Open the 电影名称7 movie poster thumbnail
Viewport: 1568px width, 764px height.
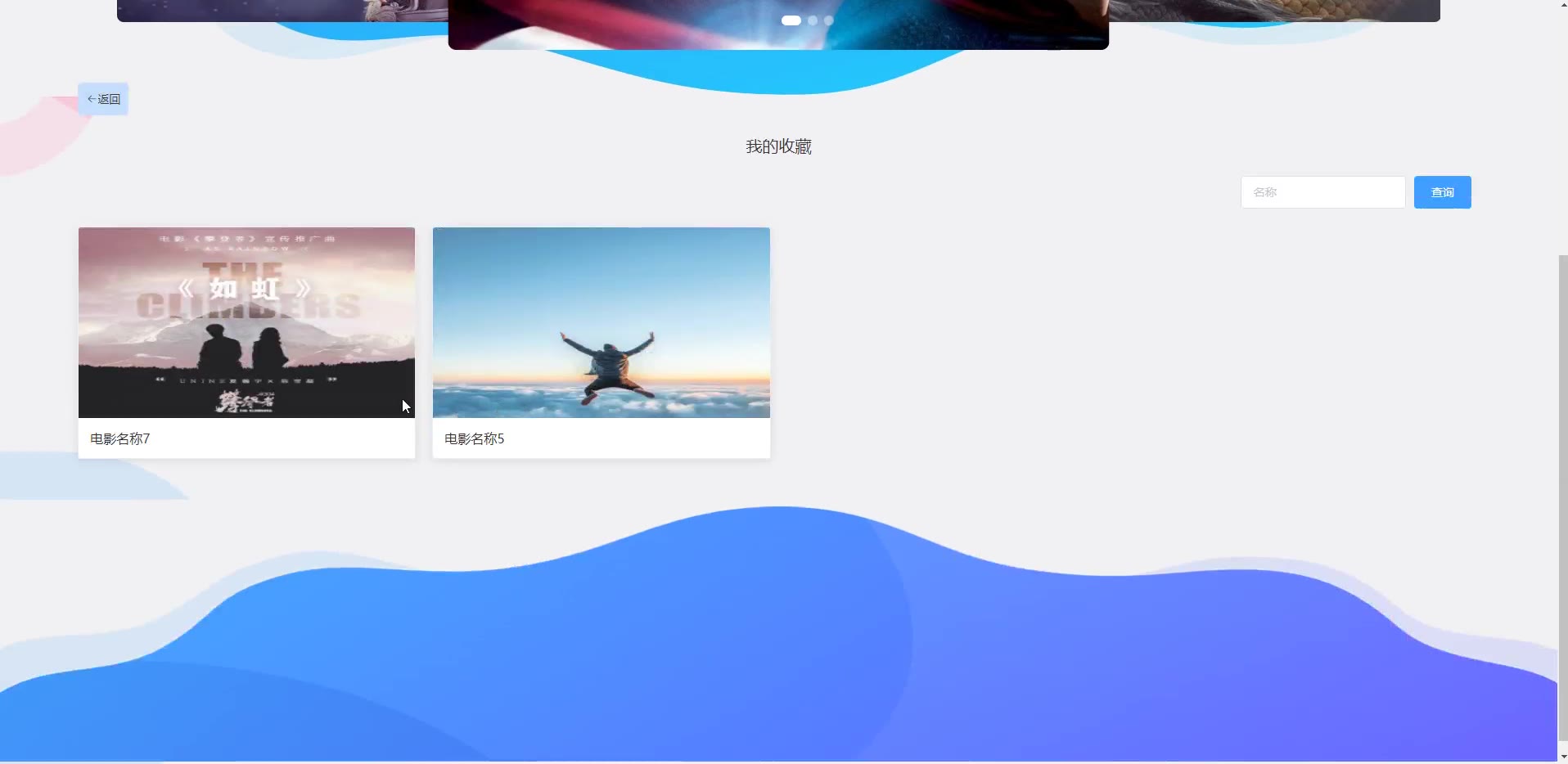pyautogui.click(x=246, y=322)
